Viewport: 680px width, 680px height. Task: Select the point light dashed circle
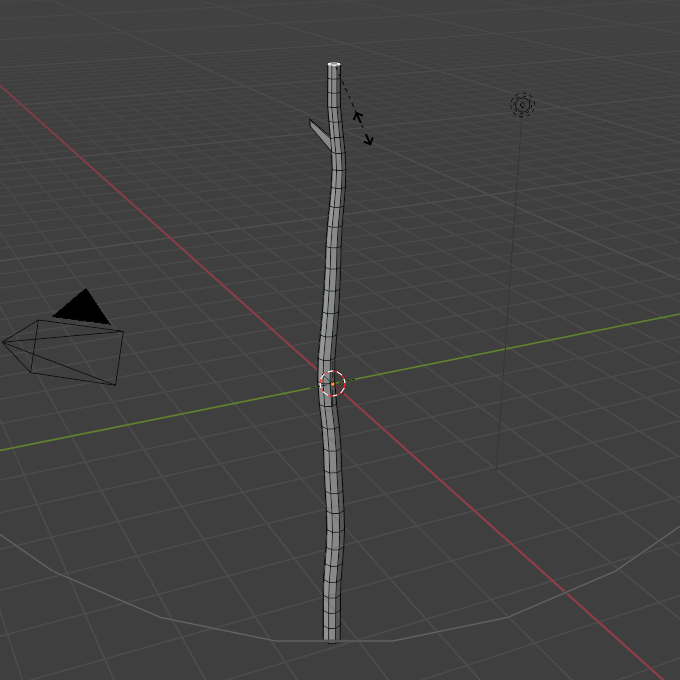(x=523, y=105)
